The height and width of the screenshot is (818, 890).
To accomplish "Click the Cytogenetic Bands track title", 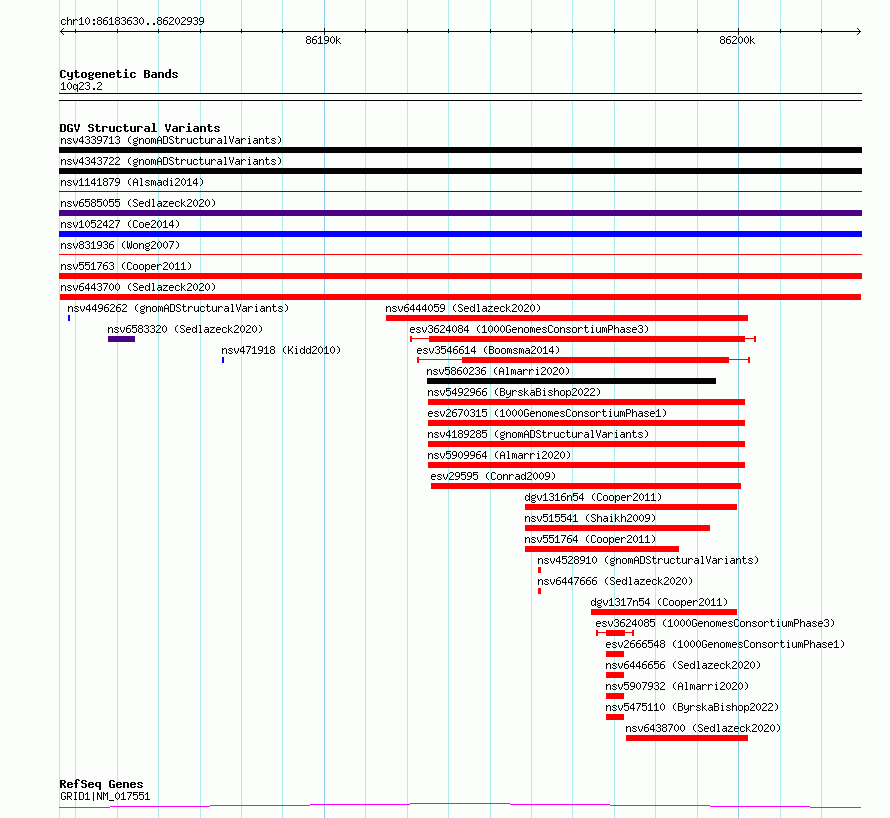I will click(x=119, y=74).
